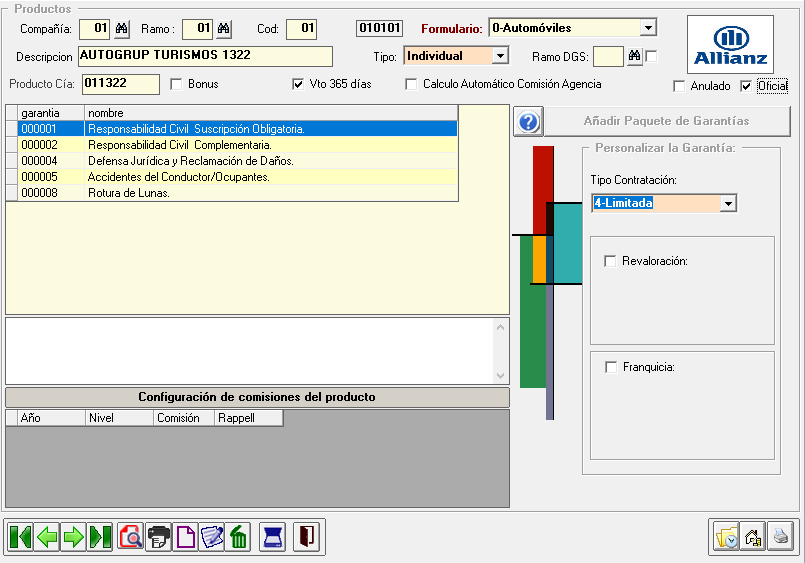Viewport: 805px width, 563px height.
Task: Click the notes scrollbar up arrow
Action: [x=501, y=327]
